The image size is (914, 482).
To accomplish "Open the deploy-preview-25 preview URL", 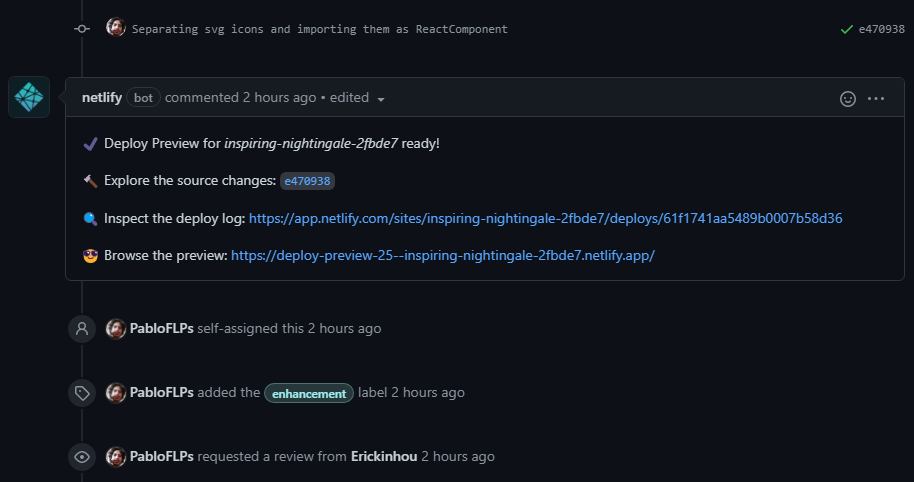I will coord(443,255).
